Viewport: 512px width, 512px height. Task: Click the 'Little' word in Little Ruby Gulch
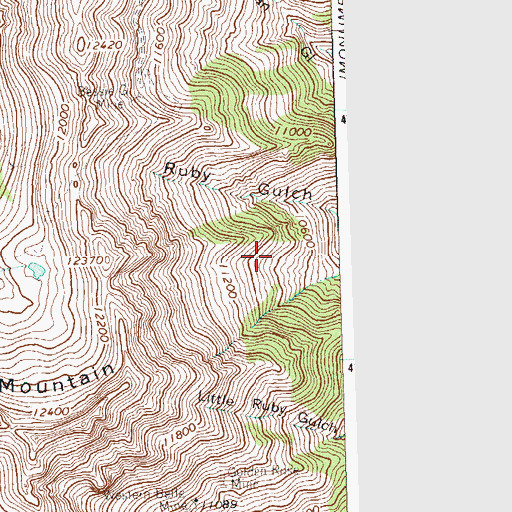(216, 399)
